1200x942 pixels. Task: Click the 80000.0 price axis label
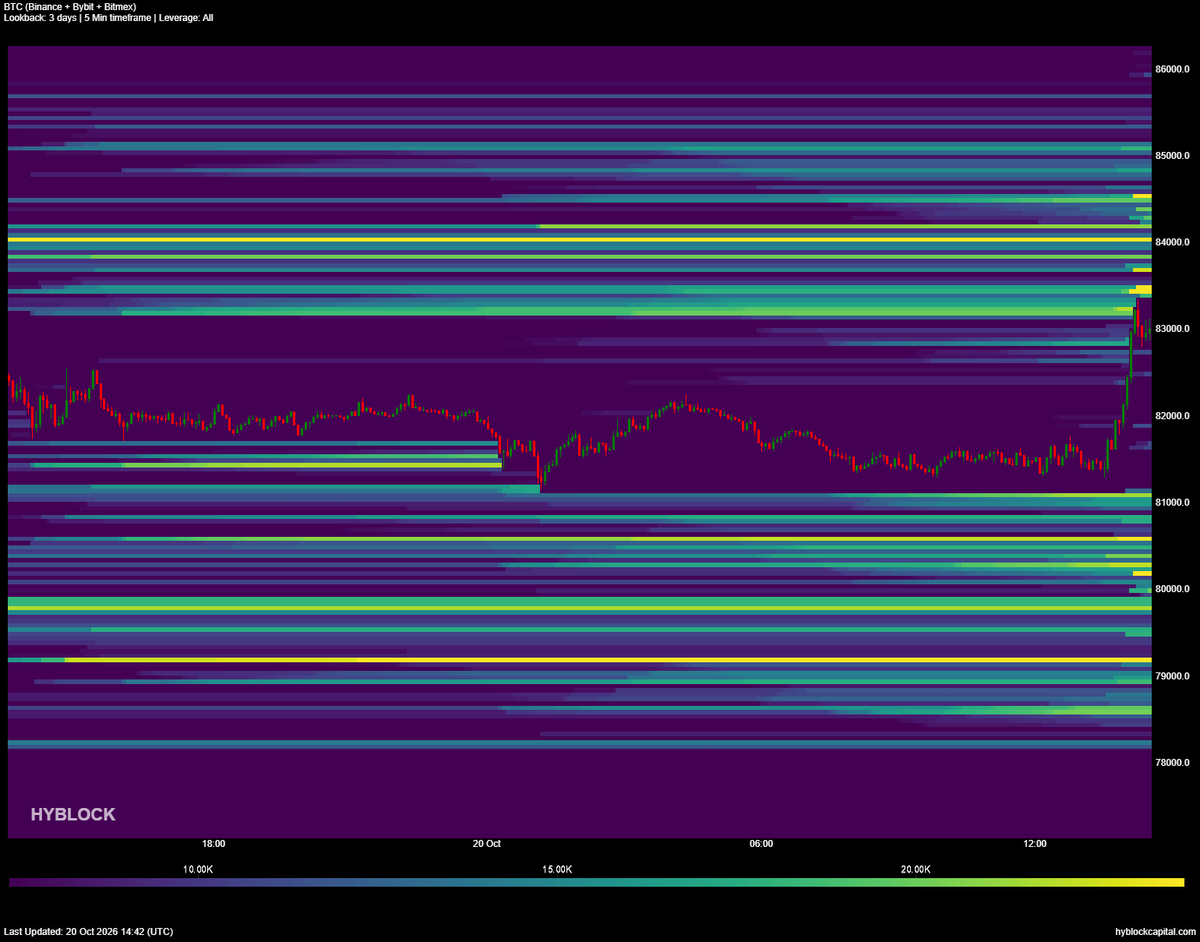pos(1173,589)
